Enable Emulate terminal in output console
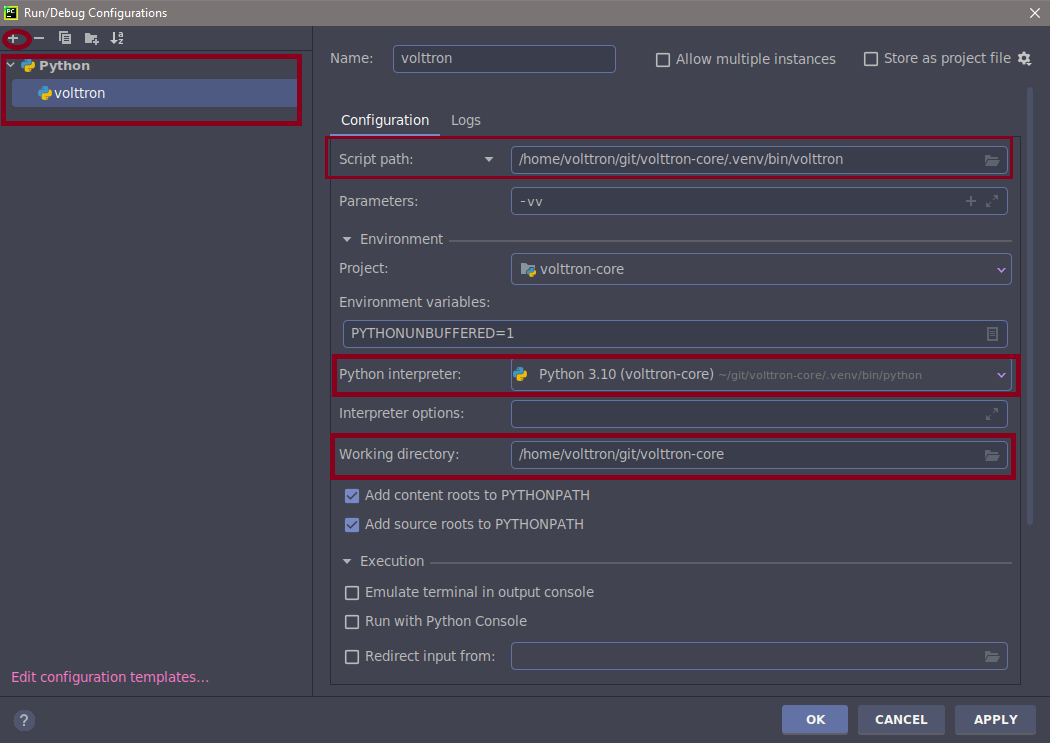Screen dimensions: 1050x743 coord(352,593)
